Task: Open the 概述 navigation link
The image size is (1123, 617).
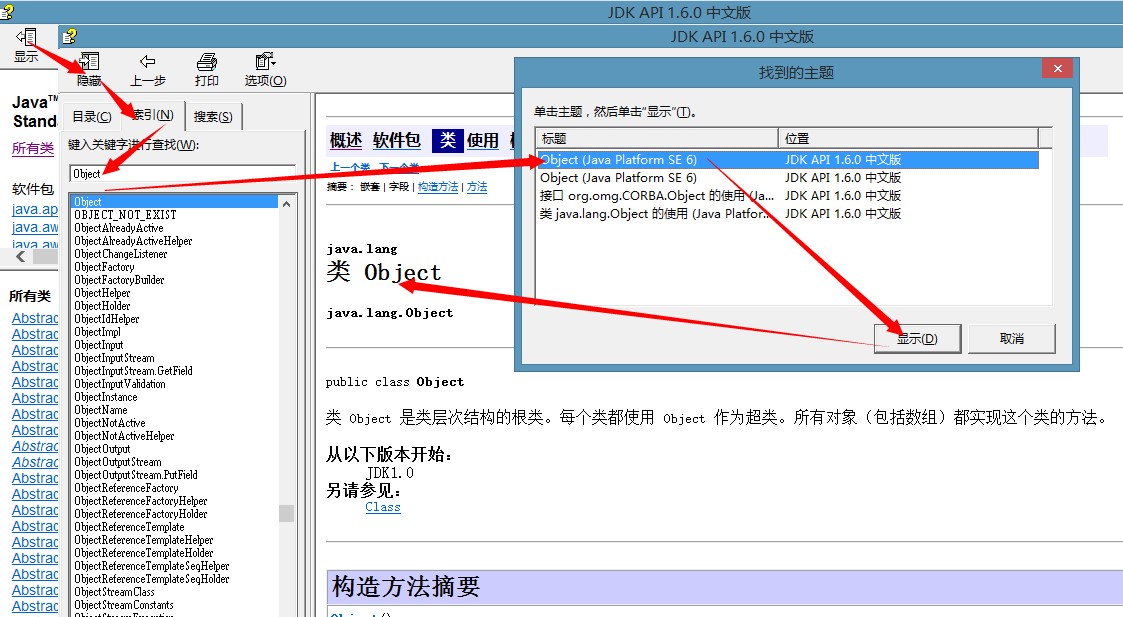Action: 346,140
